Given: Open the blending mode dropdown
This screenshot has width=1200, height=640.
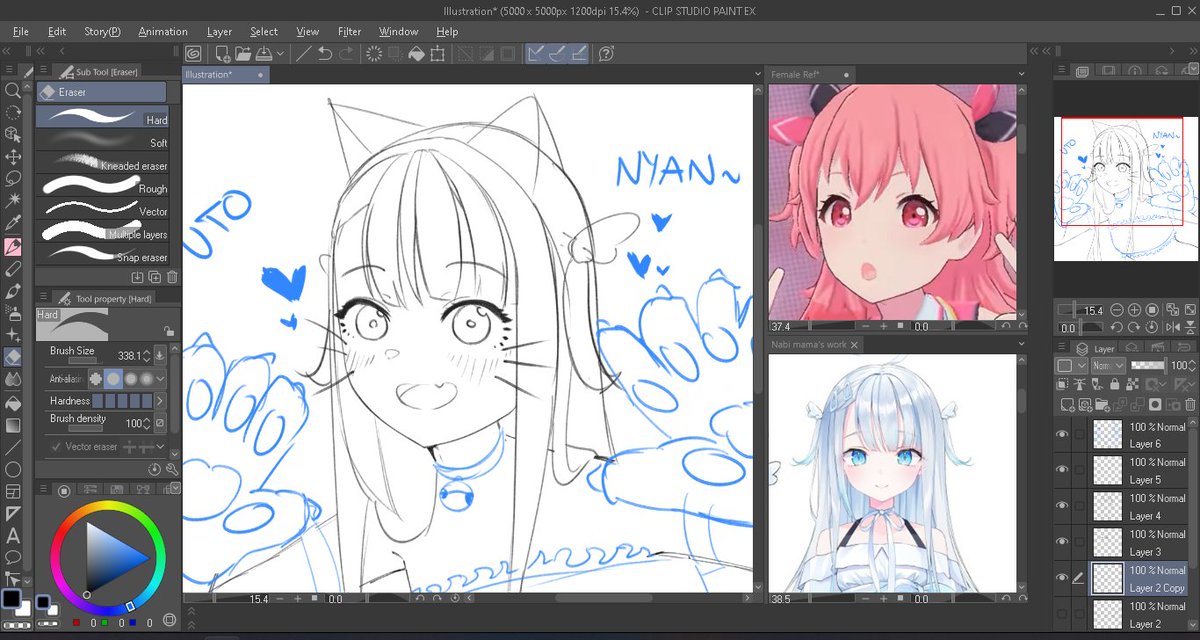Looking at the screenshot, I should point(1108,366).
